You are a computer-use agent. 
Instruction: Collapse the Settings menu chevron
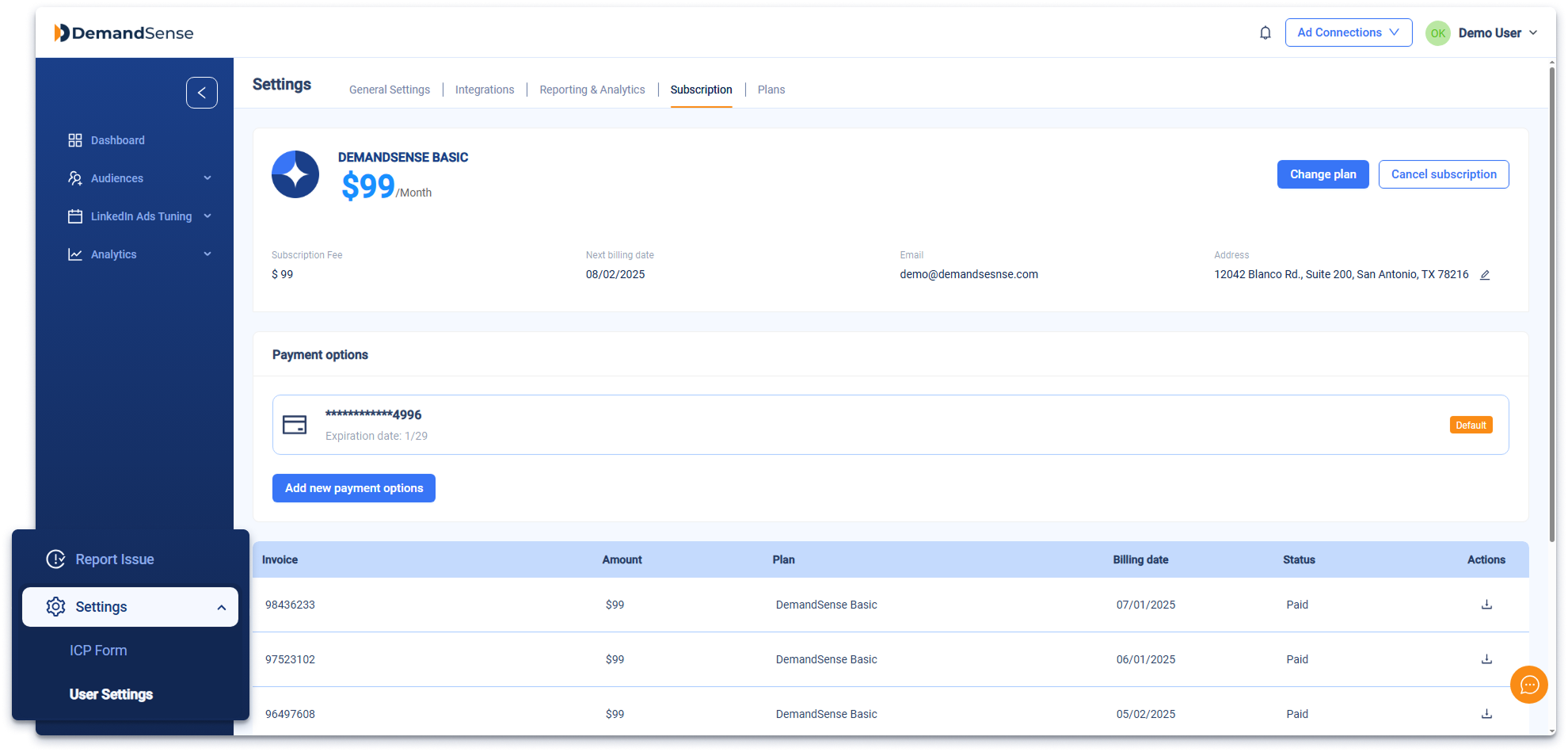[x=222, y=608]
